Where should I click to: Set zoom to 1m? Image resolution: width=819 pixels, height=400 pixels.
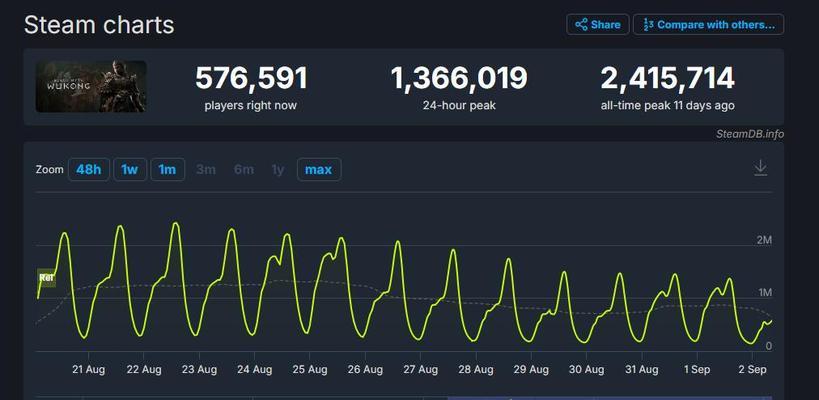168,170
